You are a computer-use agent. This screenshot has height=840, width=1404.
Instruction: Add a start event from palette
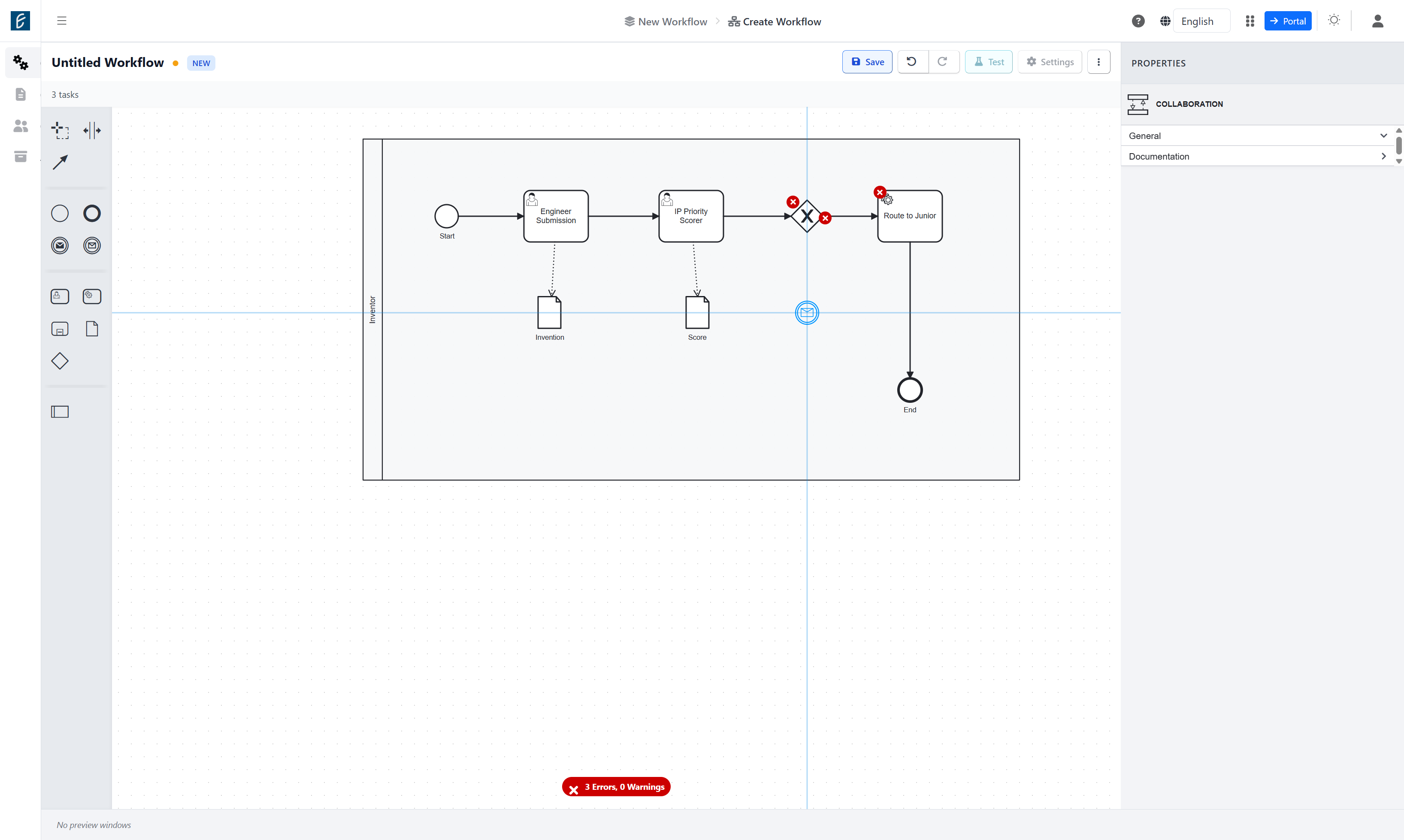coord(60,213)
